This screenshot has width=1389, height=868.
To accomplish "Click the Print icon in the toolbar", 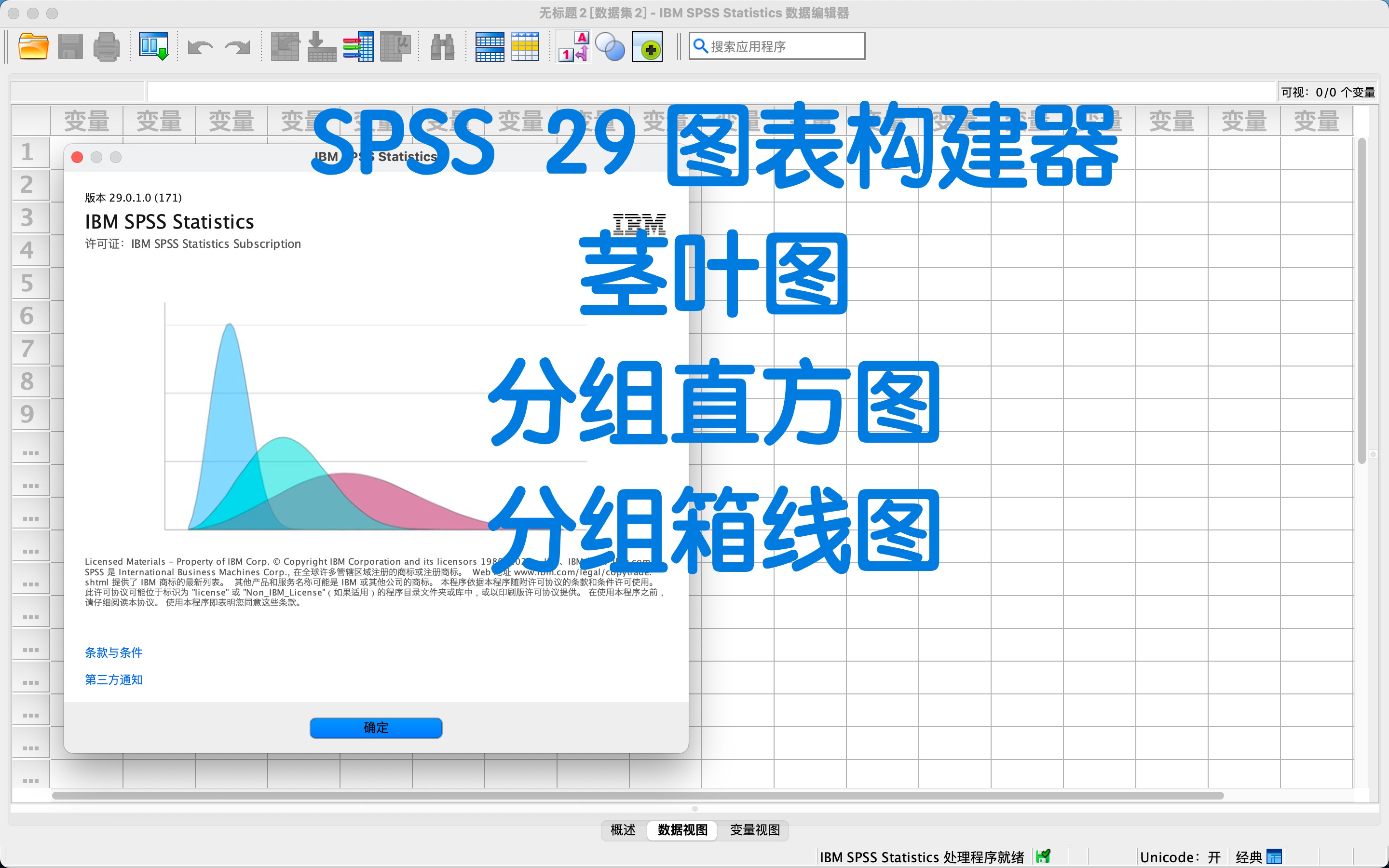I will [x=106, y=46].
